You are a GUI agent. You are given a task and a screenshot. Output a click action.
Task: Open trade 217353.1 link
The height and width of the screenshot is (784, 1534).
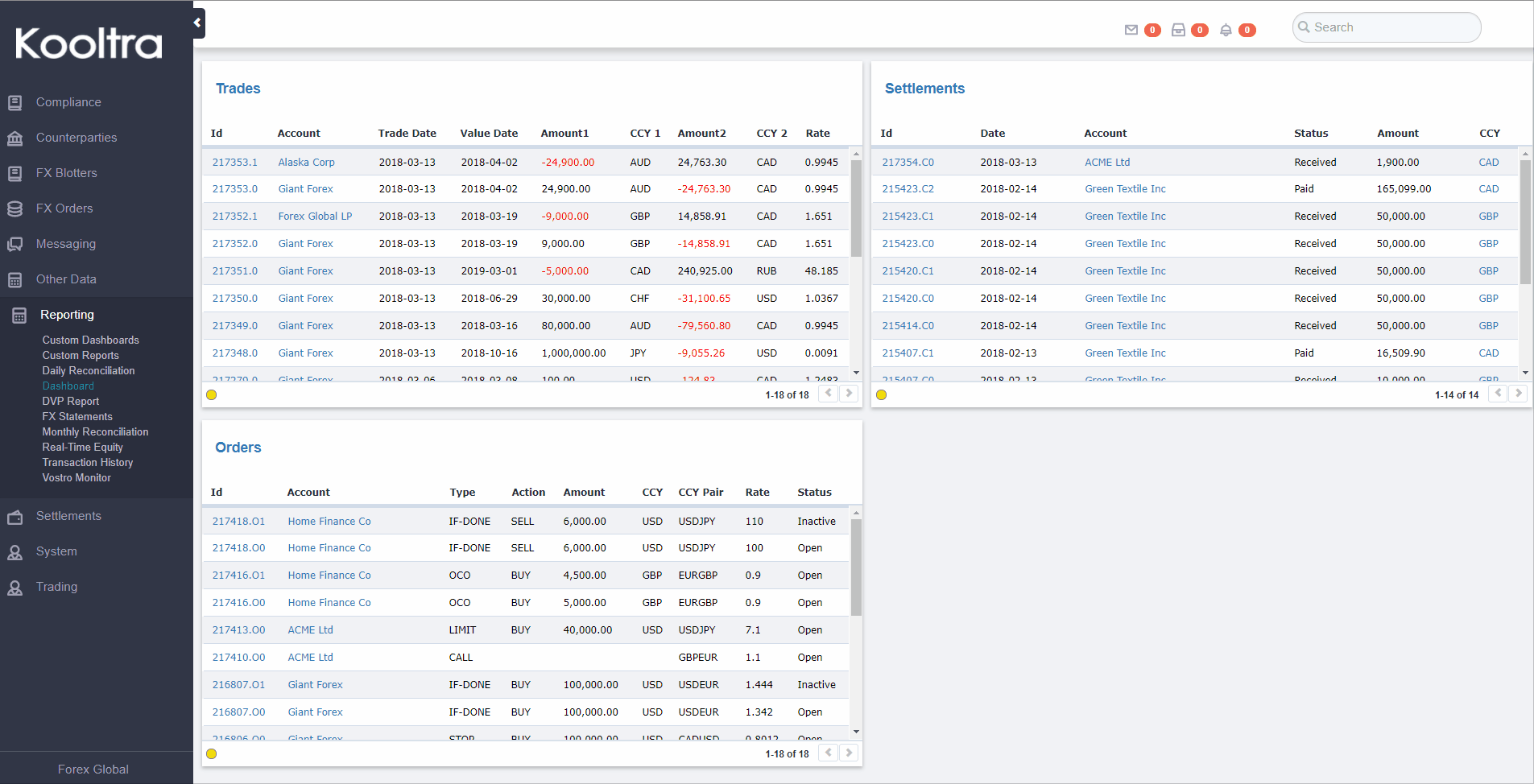[x=235, y=162]
